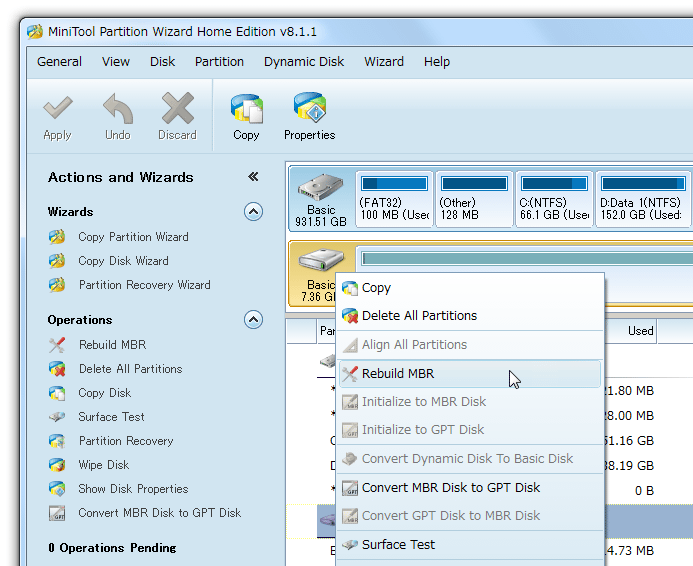Collapse the Operations section
The height and width of the screenshot is (566, 693).
pyautogui.click(x=254, y=320)
